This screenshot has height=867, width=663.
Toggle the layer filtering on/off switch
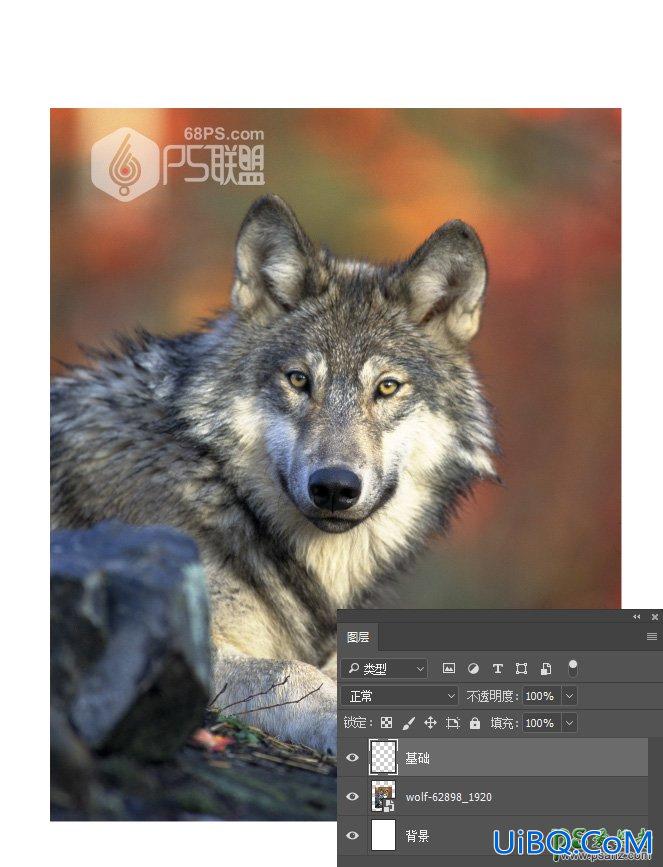tap(573, 668)
